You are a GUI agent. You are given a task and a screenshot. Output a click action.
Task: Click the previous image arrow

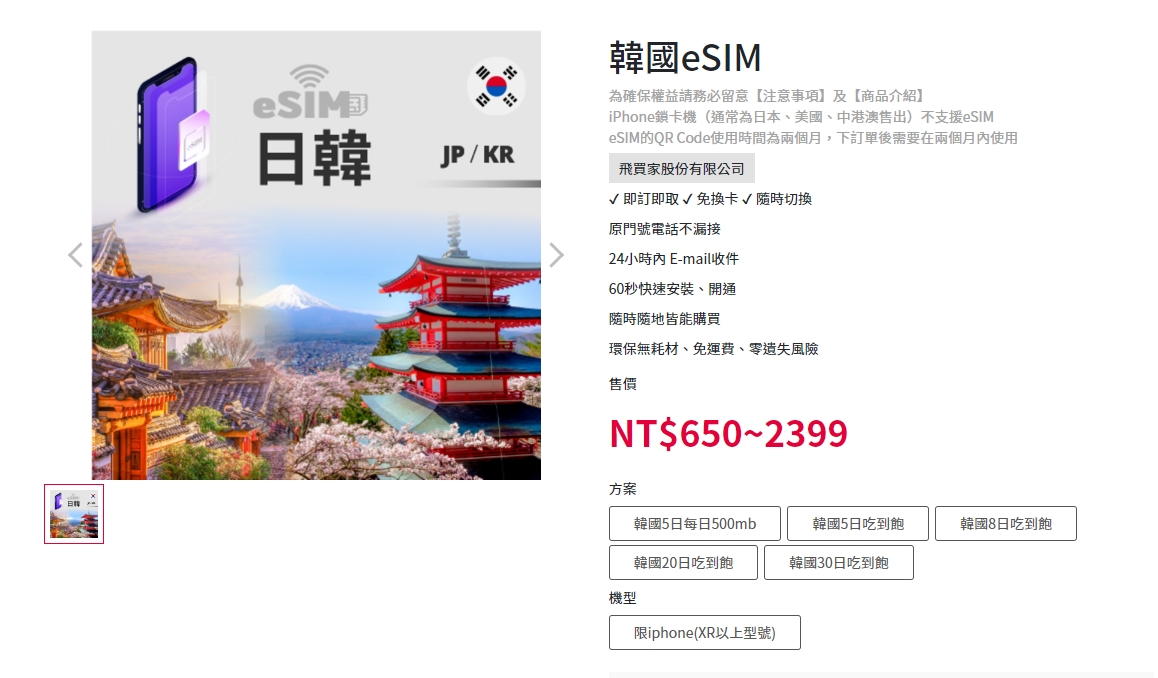click(x=75, y=256)
